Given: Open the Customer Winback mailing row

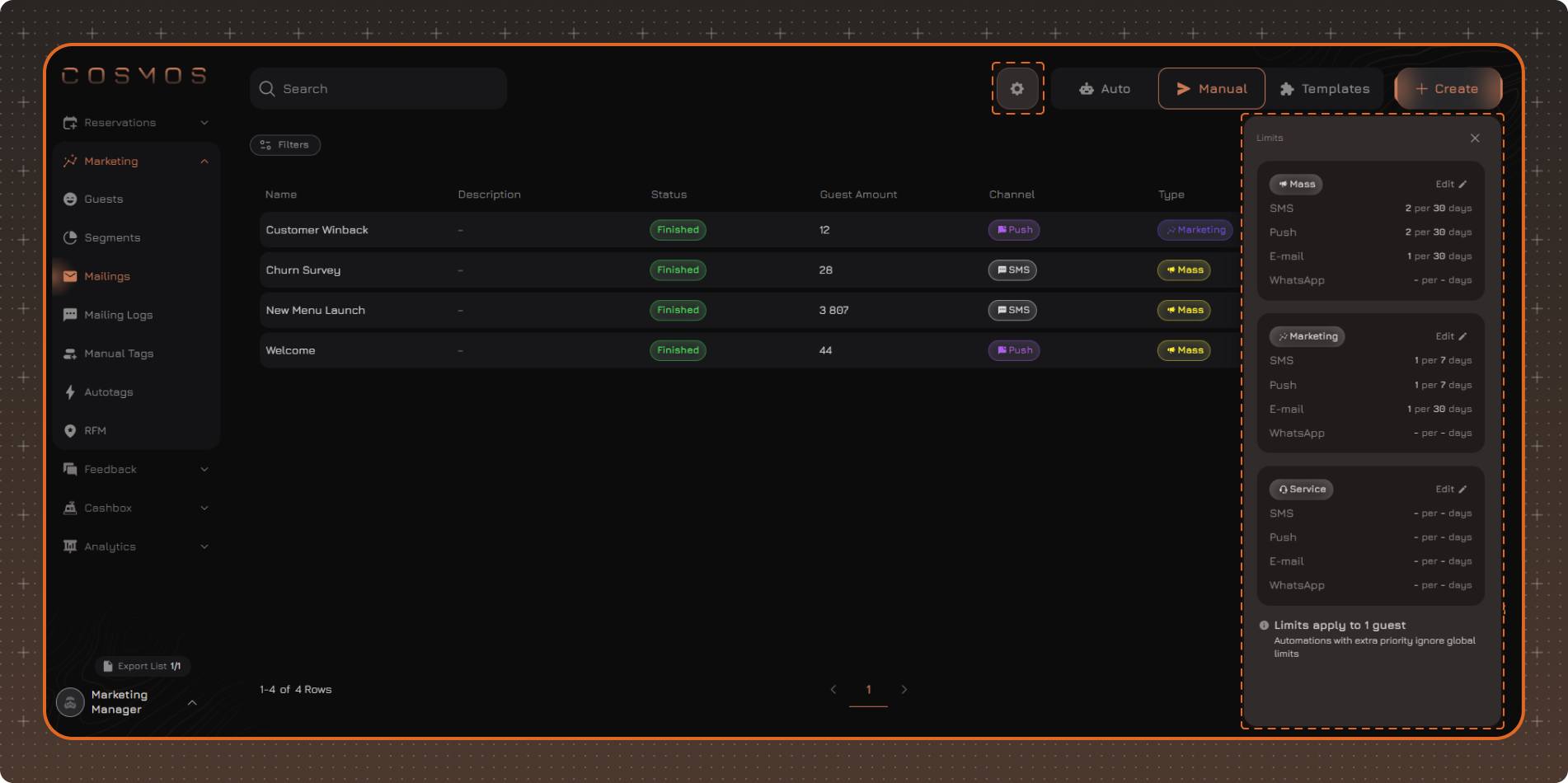Looking at the screenshot, I should click(750, 230).
